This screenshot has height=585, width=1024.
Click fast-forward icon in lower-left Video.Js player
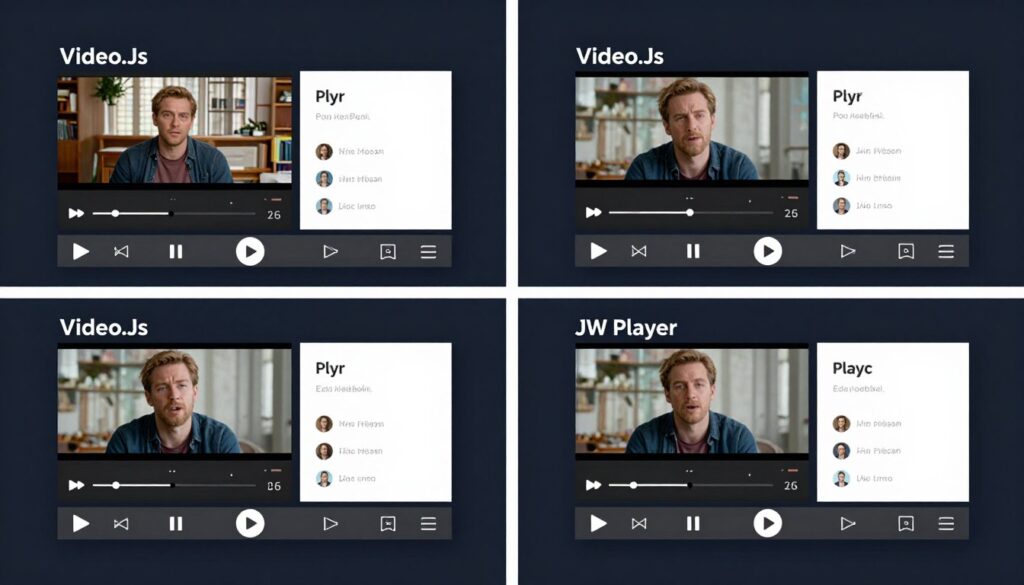point(76,485)
